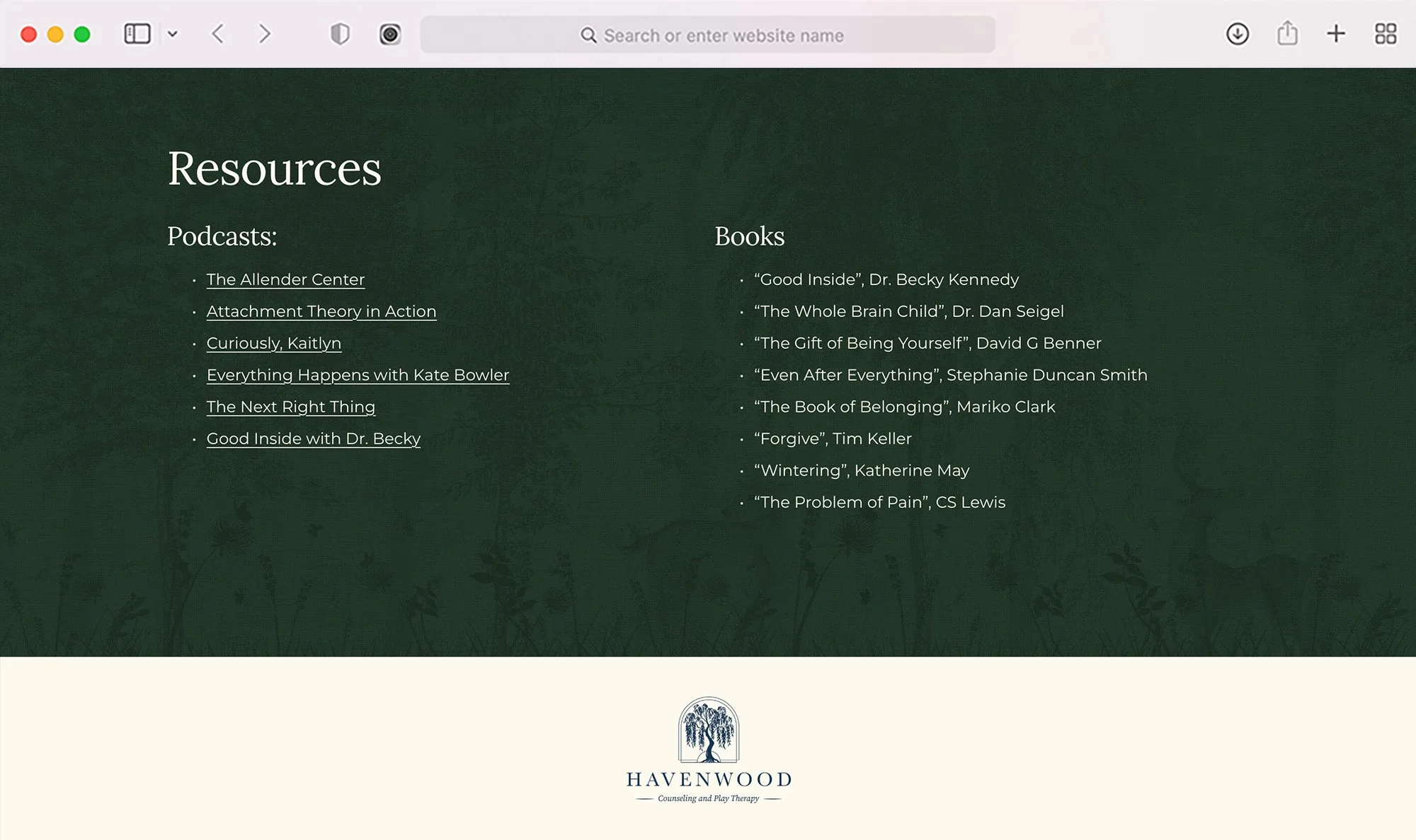Viewport: 1416px width, 840px height.
Task: Click the magnifying glass in the search bar
Action: (590, 35)
